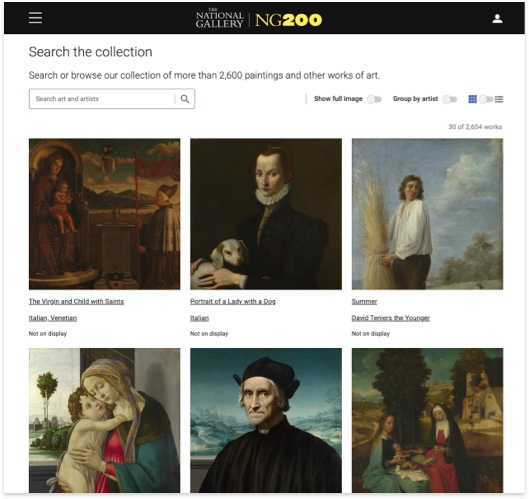
Task: Open The Virgin and Child with Saints link
Action: click(76, 302)
